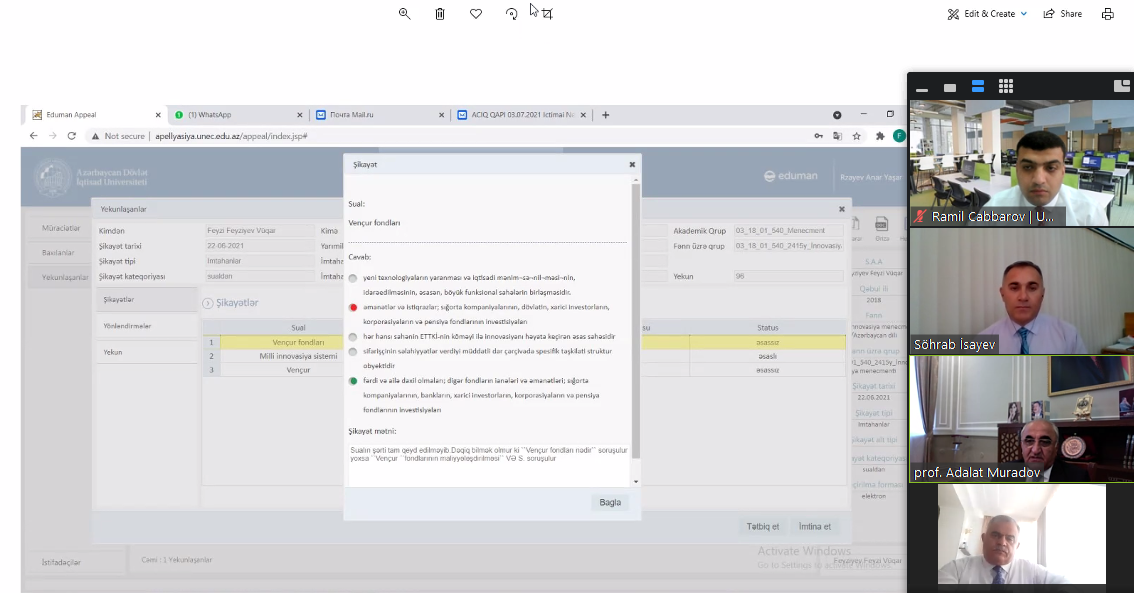Close the Yekunlaşanlar panel with its X

coord(841,209)
